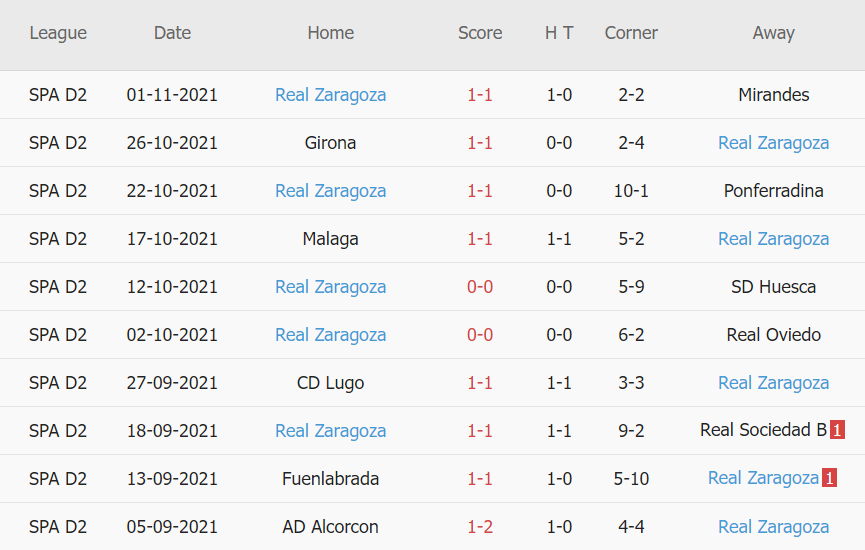The width and height of the screenshot is (865, 550).
Task: Open the Real Zaragoza link in the Malaga row
Action: coord(773,239)
